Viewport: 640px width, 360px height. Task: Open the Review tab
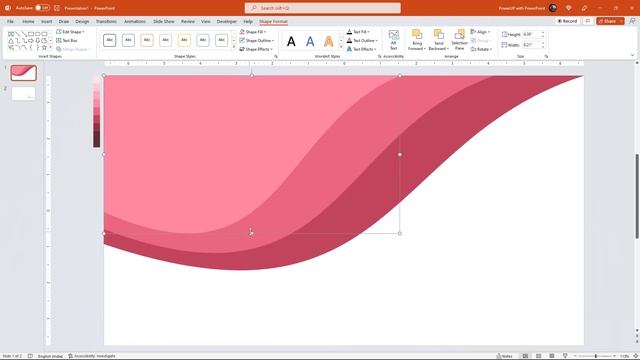[188, 21]
